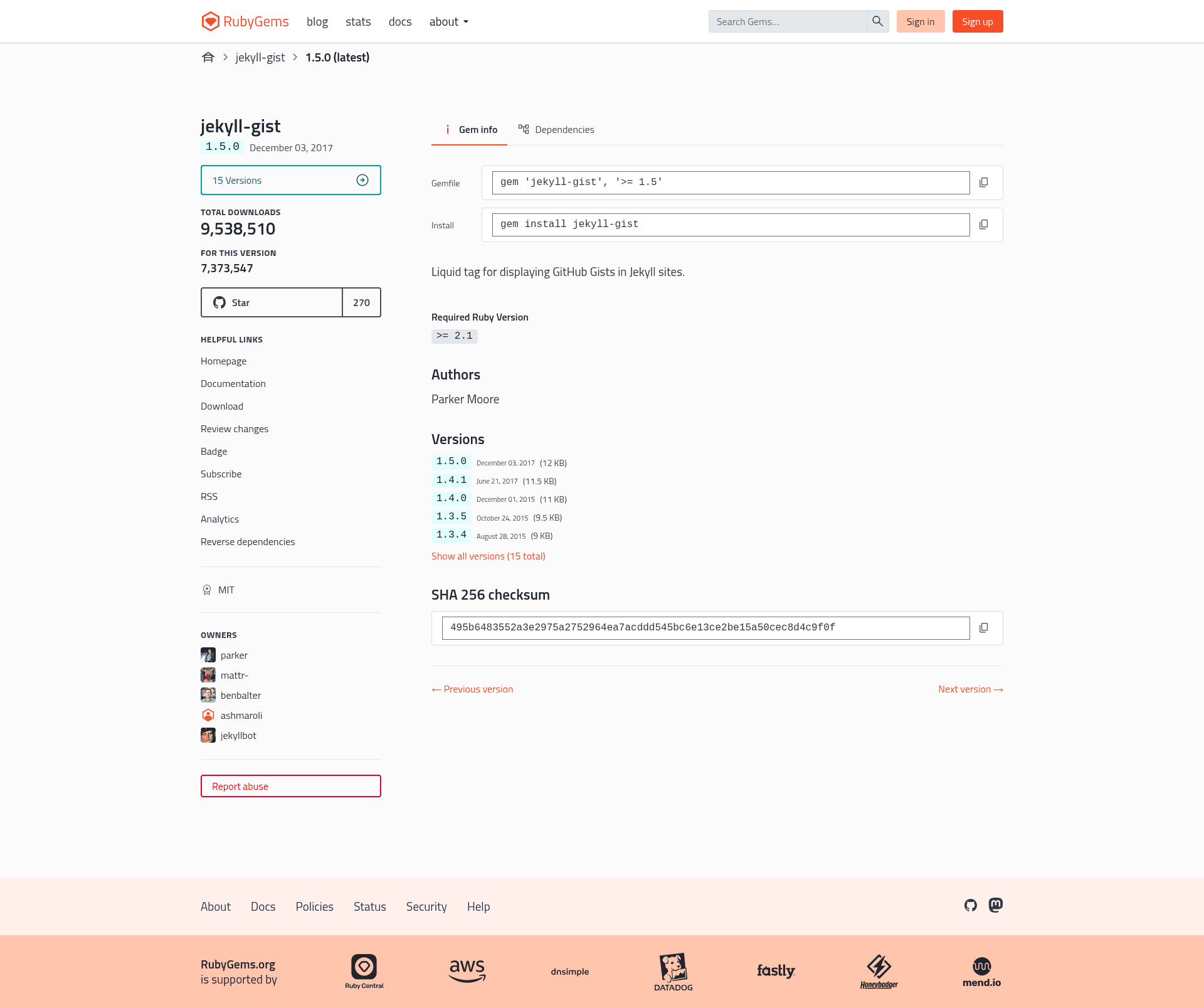Viewport: 1204px width, 1008px height.
Task: Click jekyllbot's avatar
Action: [x=208, y=735]
